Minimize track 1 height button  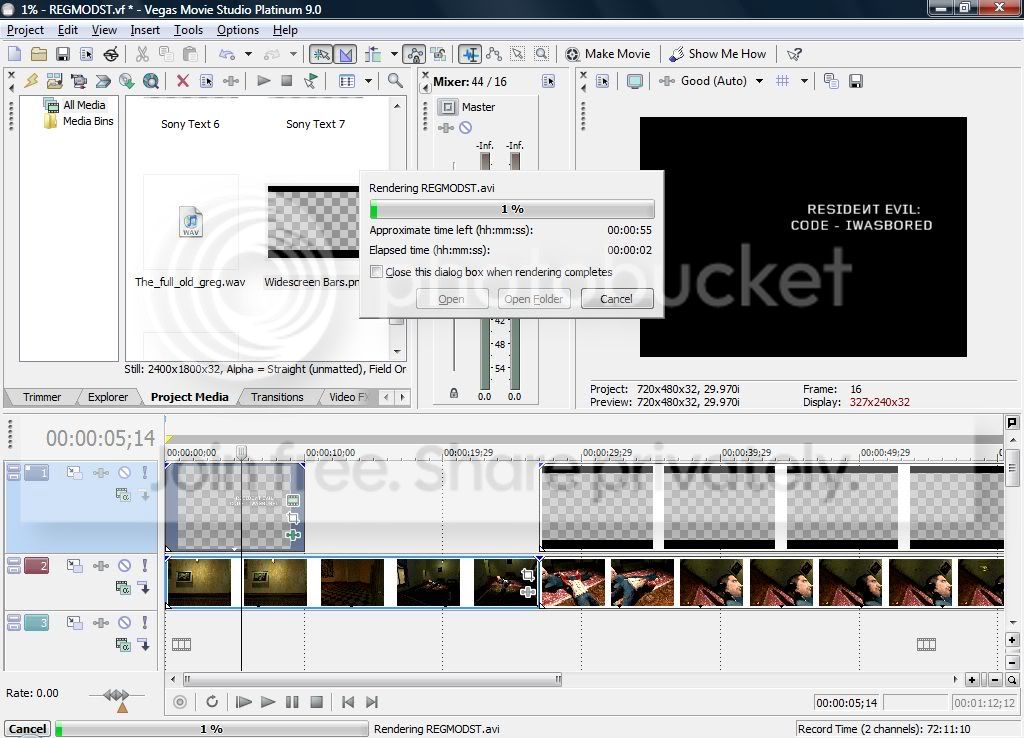[14, 468]
